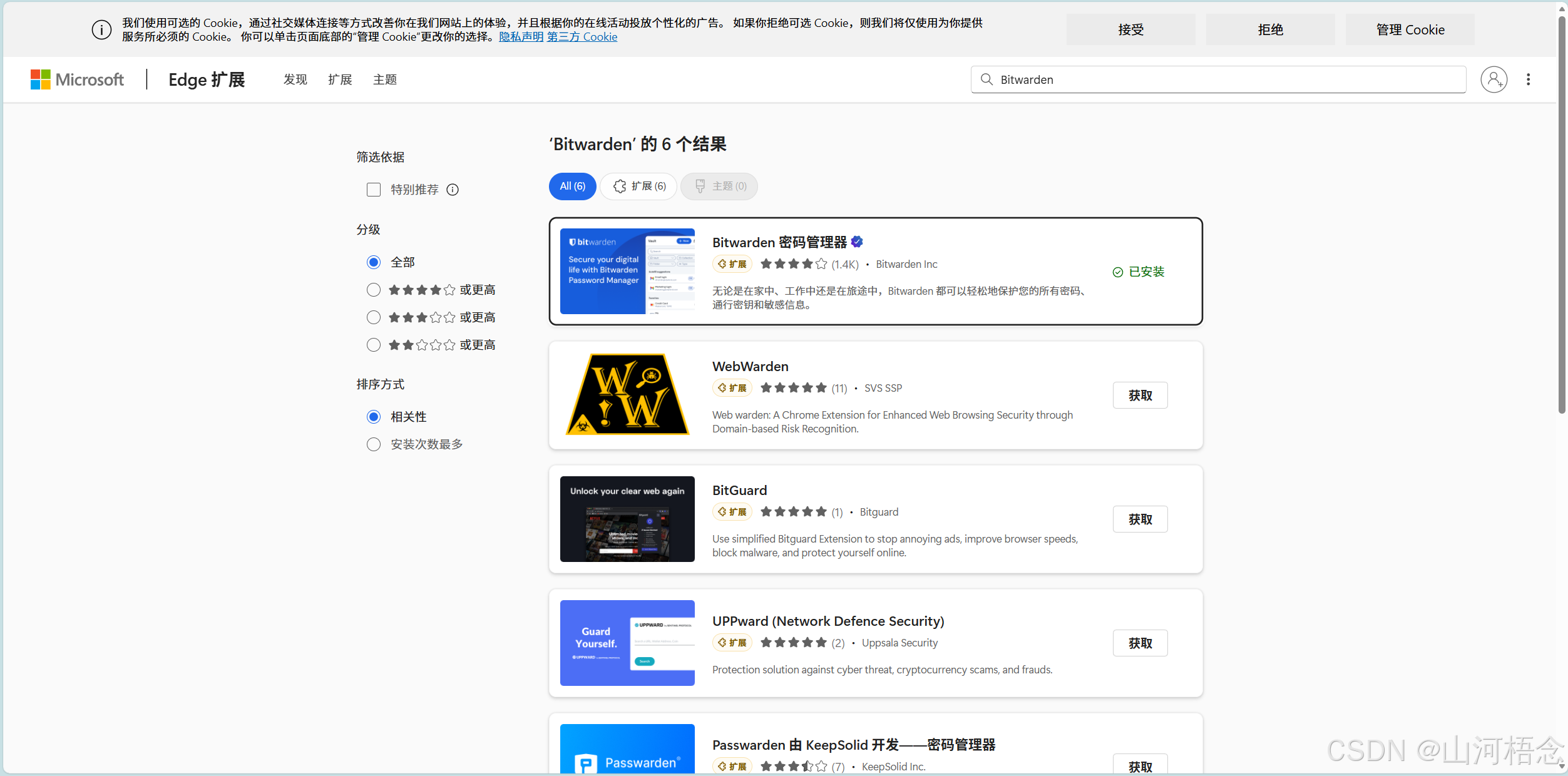Open the UPPward preview thumbnail

[x=627, y=643]
